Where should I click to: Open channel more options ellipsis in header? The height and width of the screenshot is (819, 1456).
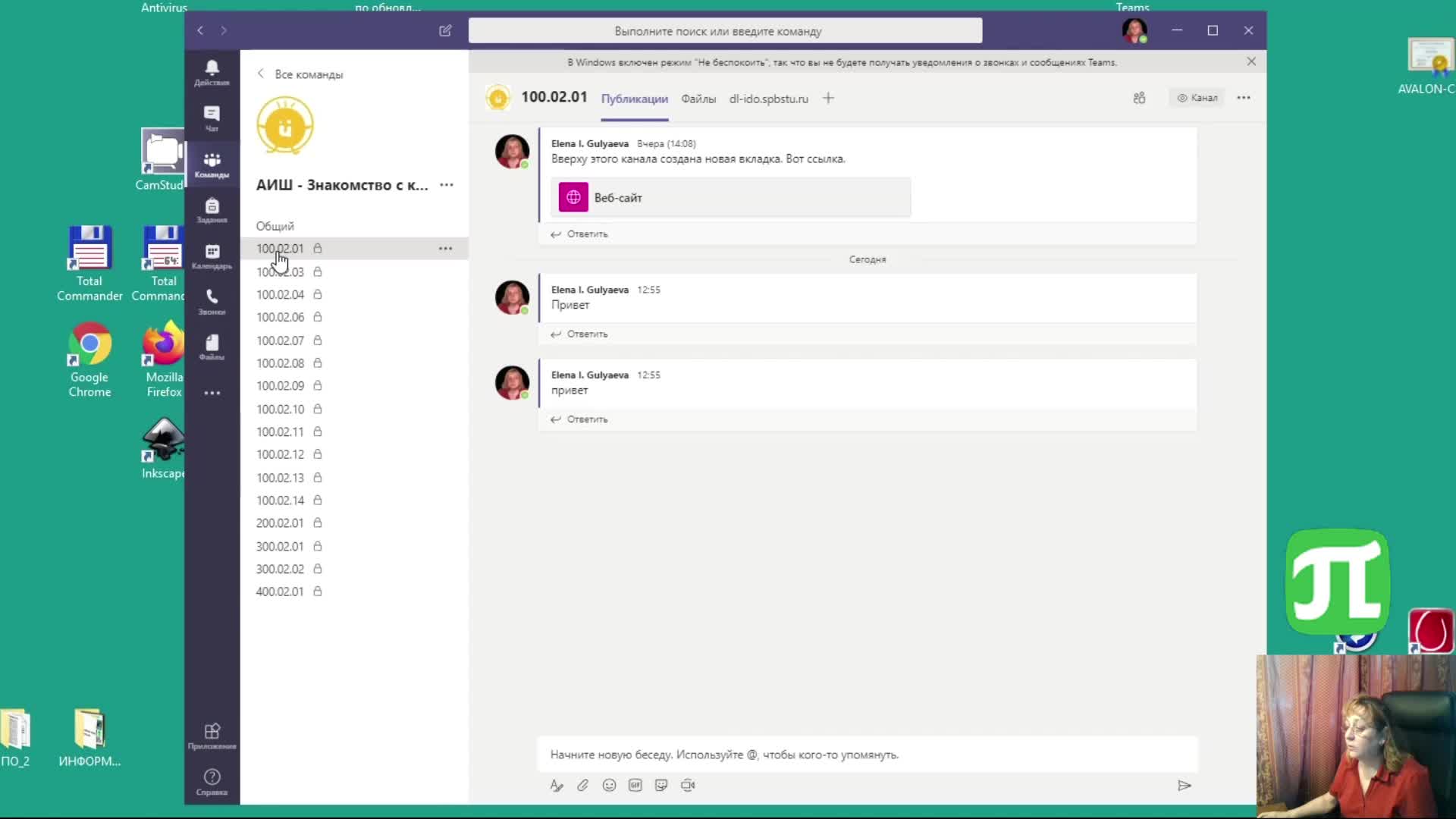(x=1244, y=98)
